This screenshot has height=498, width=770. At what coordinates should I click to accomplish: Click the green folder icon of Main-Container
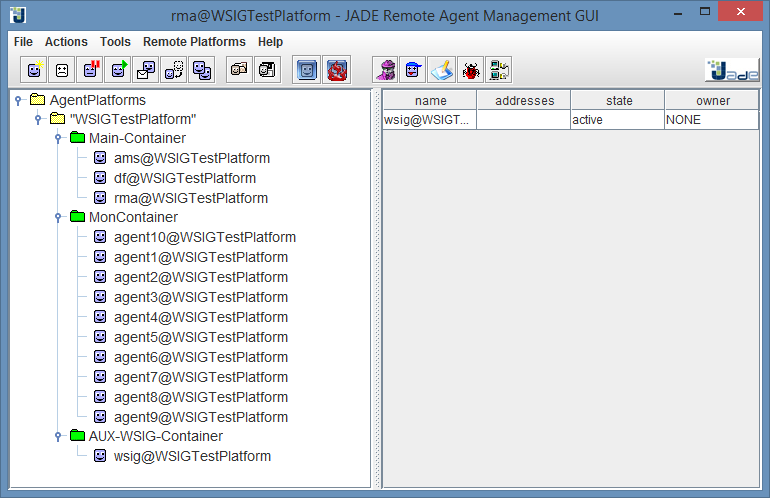(78, 137)
